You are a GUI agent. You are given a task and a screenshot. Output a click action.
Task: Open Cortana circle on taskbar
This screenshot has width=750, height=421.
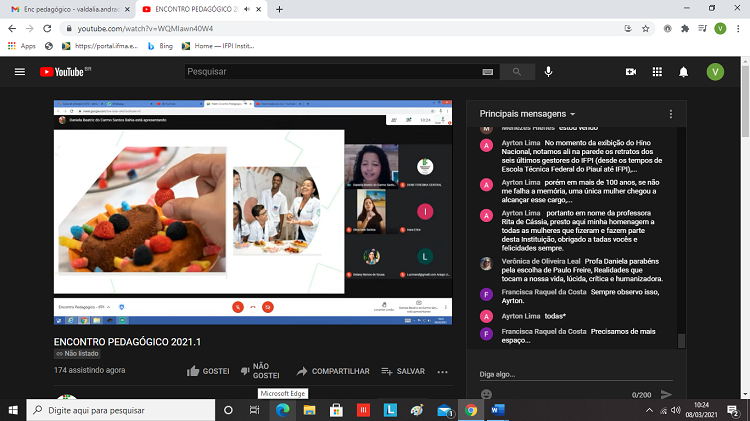(x=228, y=410)
